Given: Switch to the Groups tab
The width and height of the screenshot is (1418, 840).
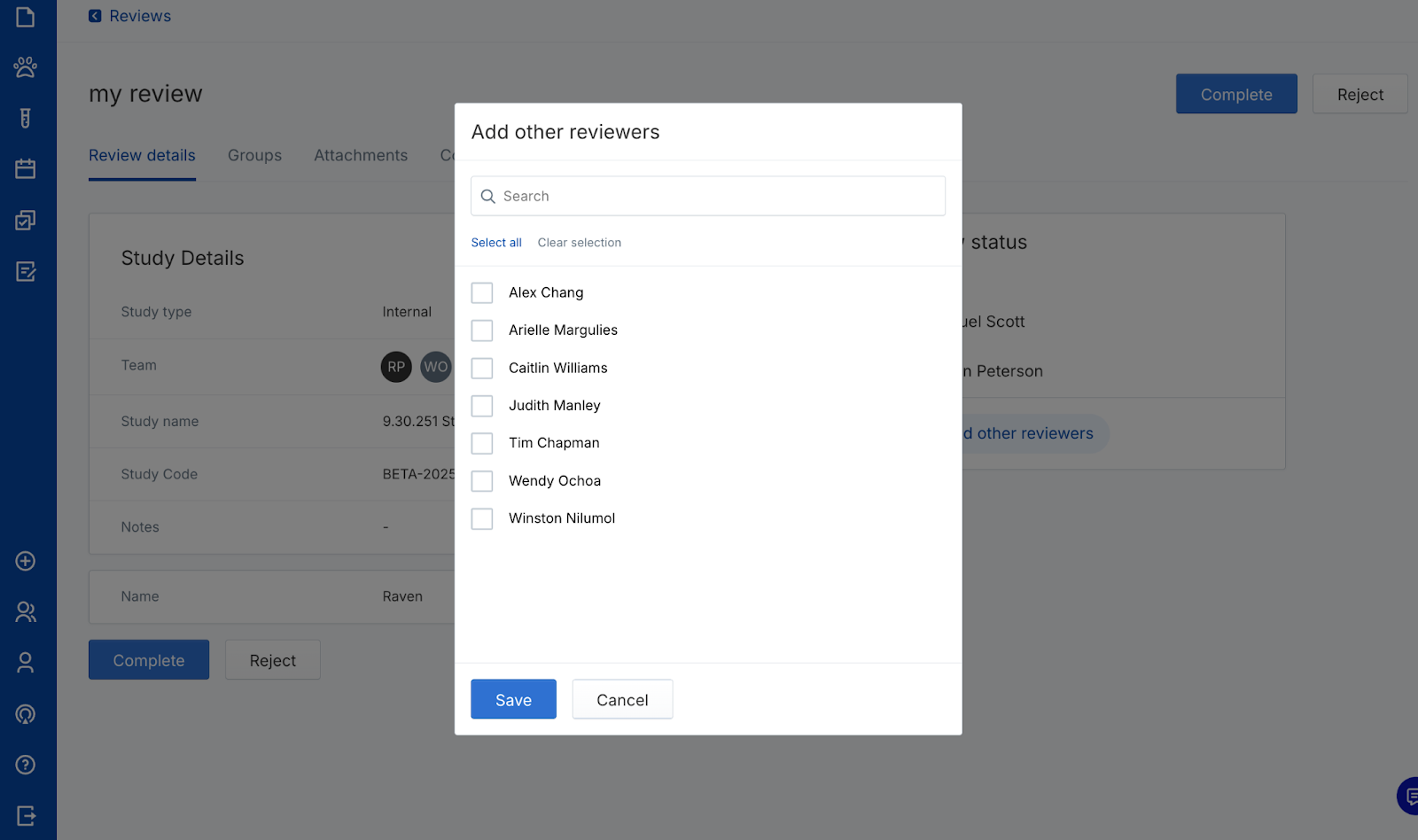Looking at the screenshot, I should coord(254,155).
